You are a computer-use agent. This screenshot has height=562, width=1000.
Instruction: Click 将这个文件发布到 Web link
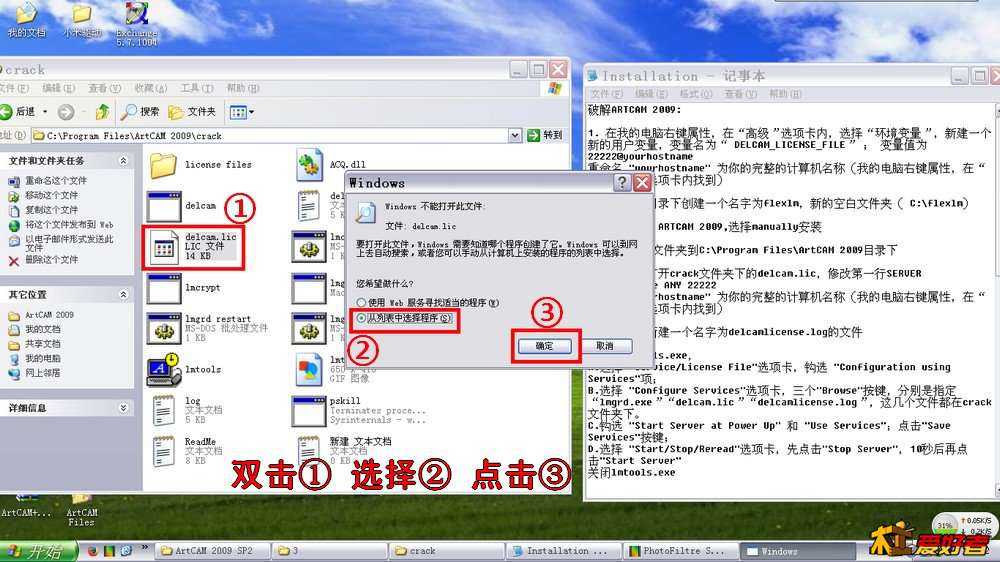point(69,225)
